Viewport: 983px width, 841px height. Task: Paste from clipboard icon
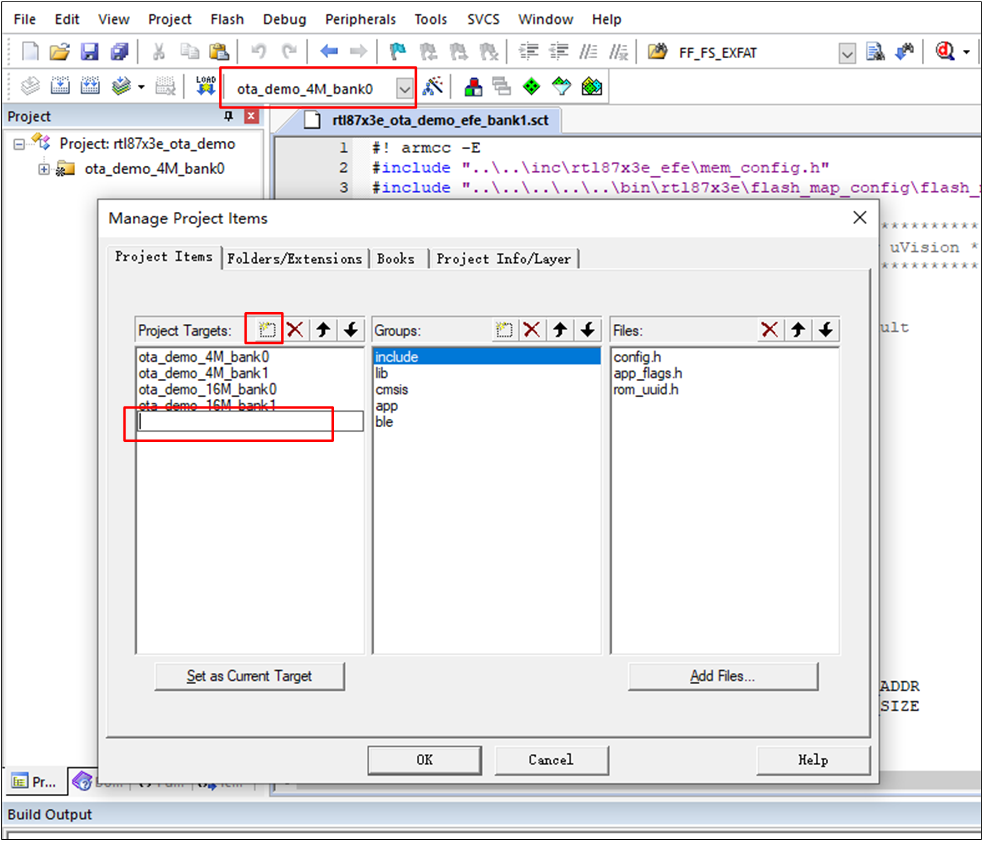(219, 51)
